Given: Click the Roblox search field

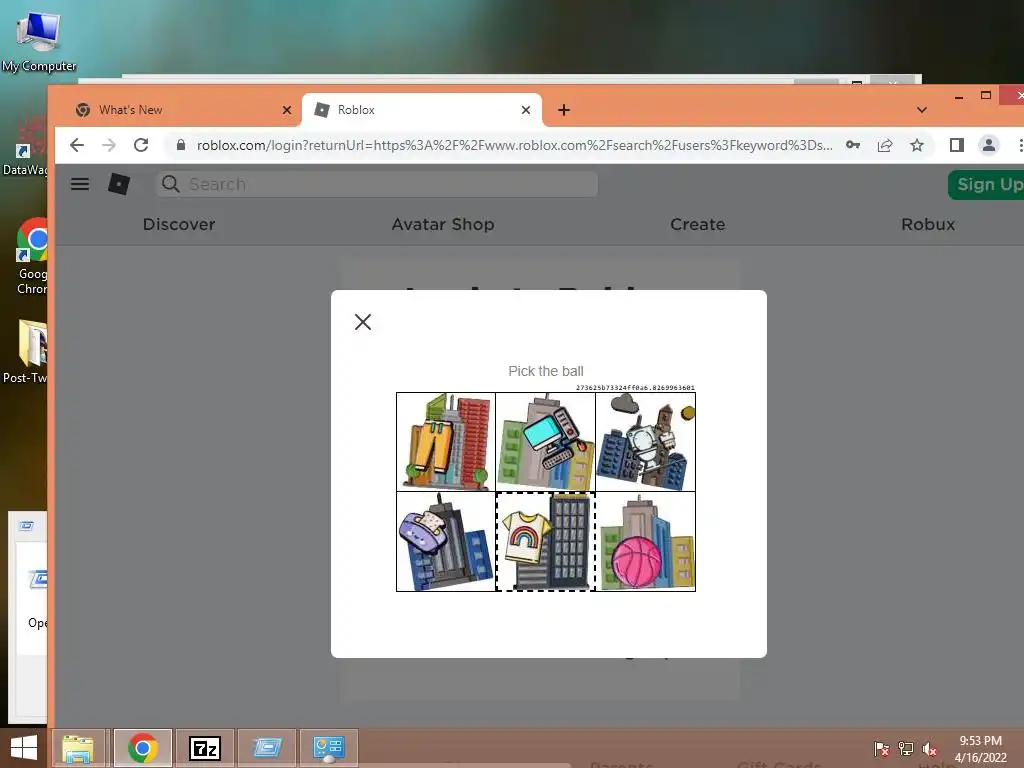Looking at the screenshot, I should tap(377, 184).
